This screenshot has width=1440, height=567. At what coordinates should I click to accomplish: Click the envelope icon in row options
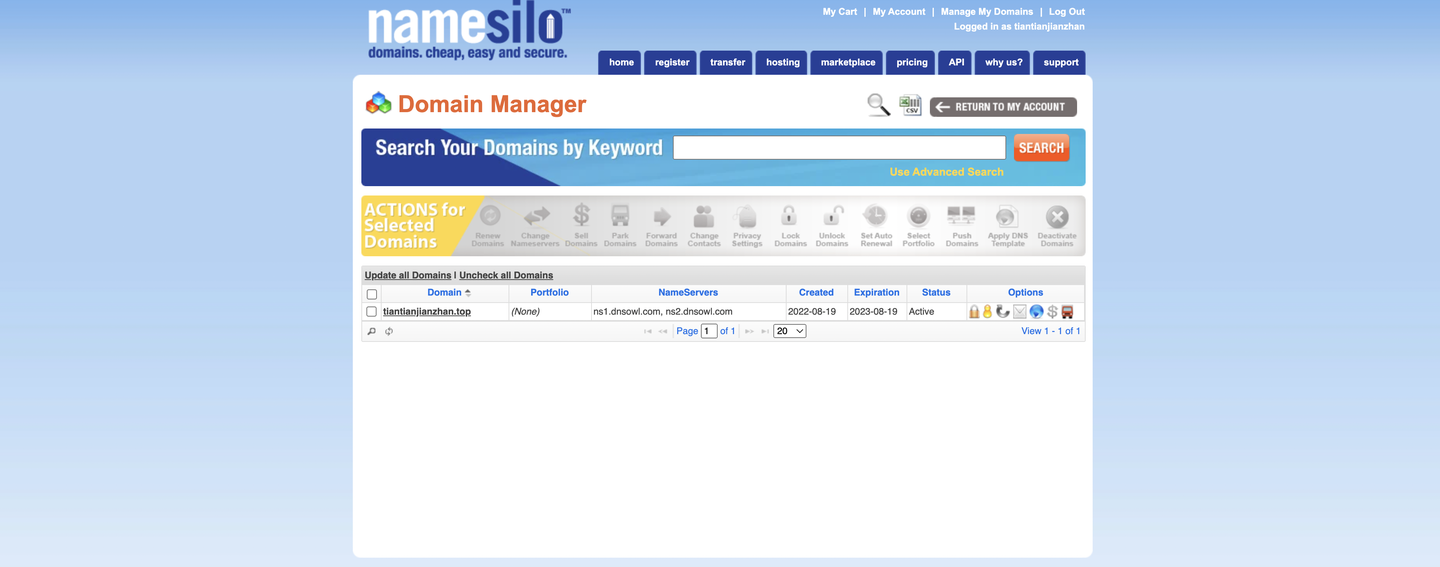(x=1020, y=312)
